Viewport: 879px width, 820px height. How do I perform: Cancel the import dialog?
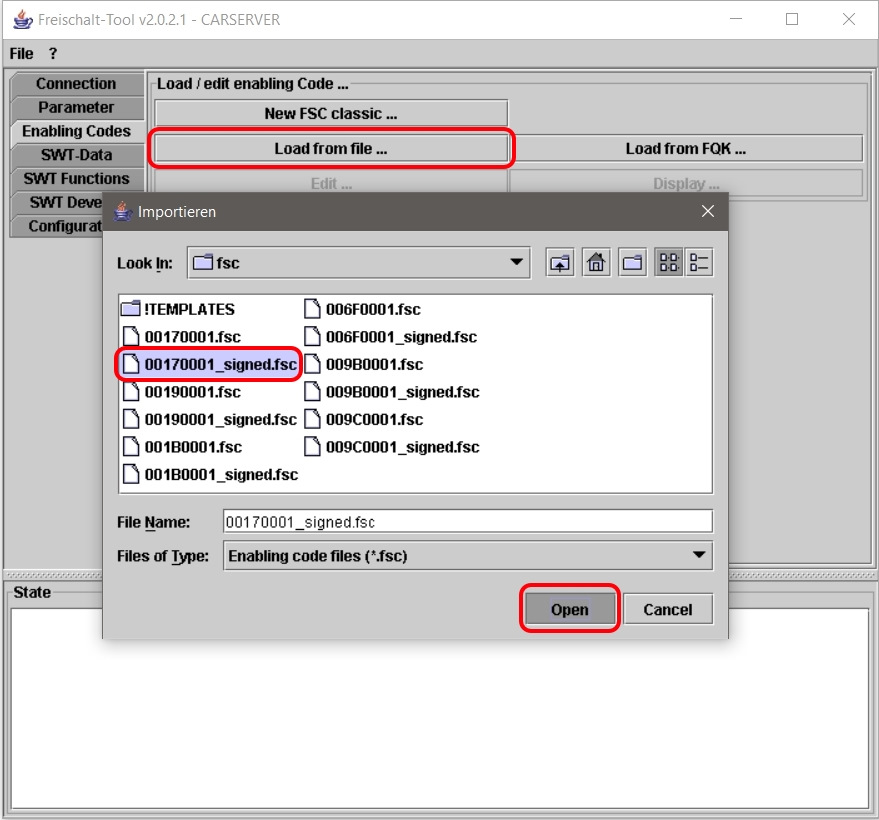pos(668,609)
